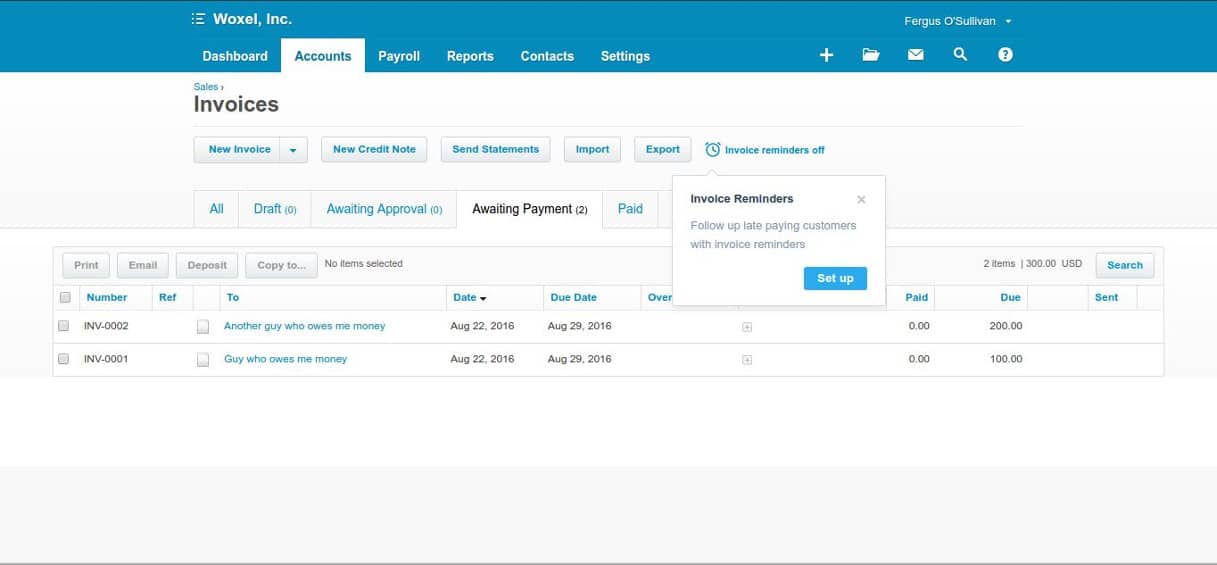
Task: Open the help question mark icon
Action: click(x=1005, y=55)
